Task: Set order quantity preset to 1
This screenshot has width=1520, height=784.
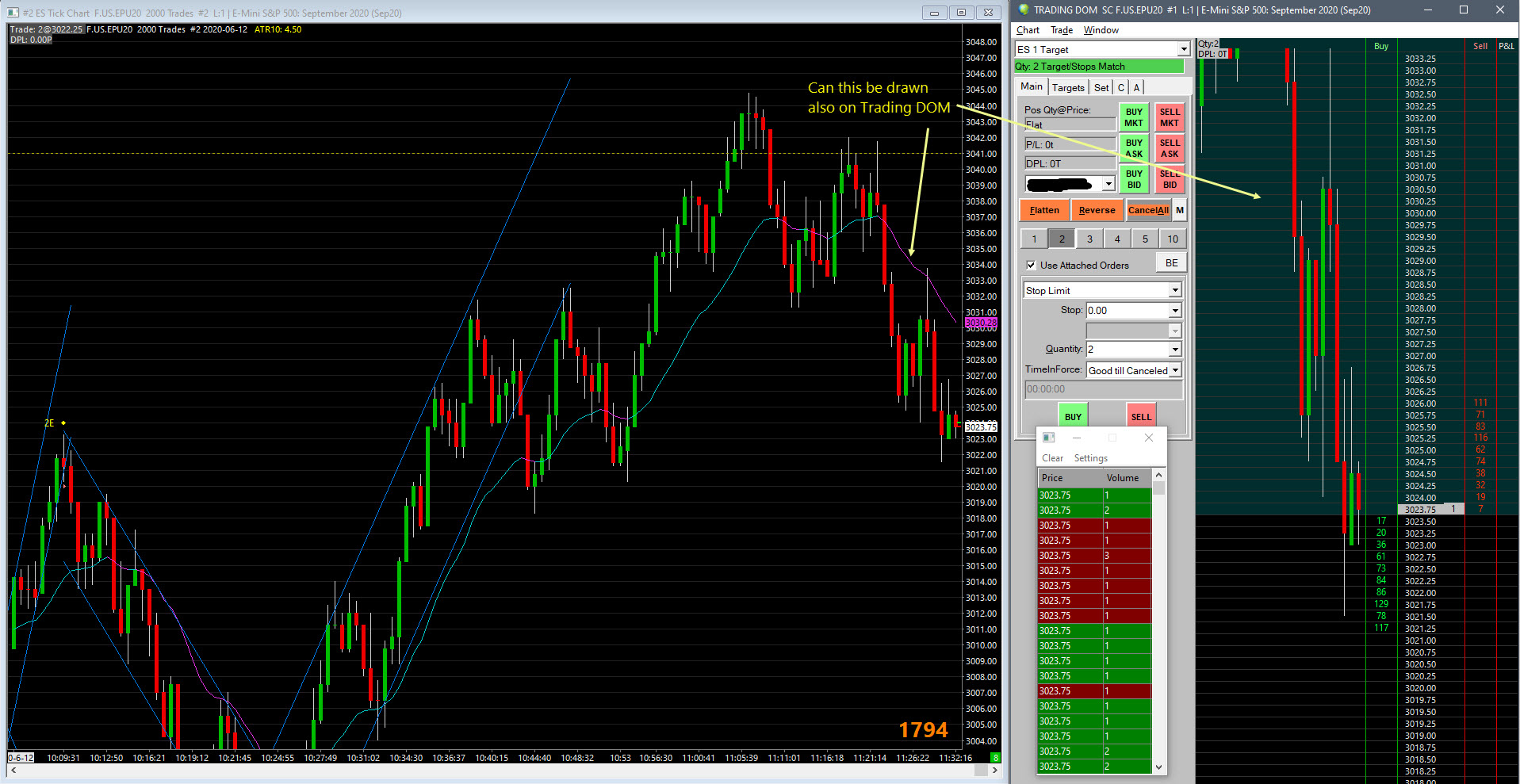Action: 1034,239
